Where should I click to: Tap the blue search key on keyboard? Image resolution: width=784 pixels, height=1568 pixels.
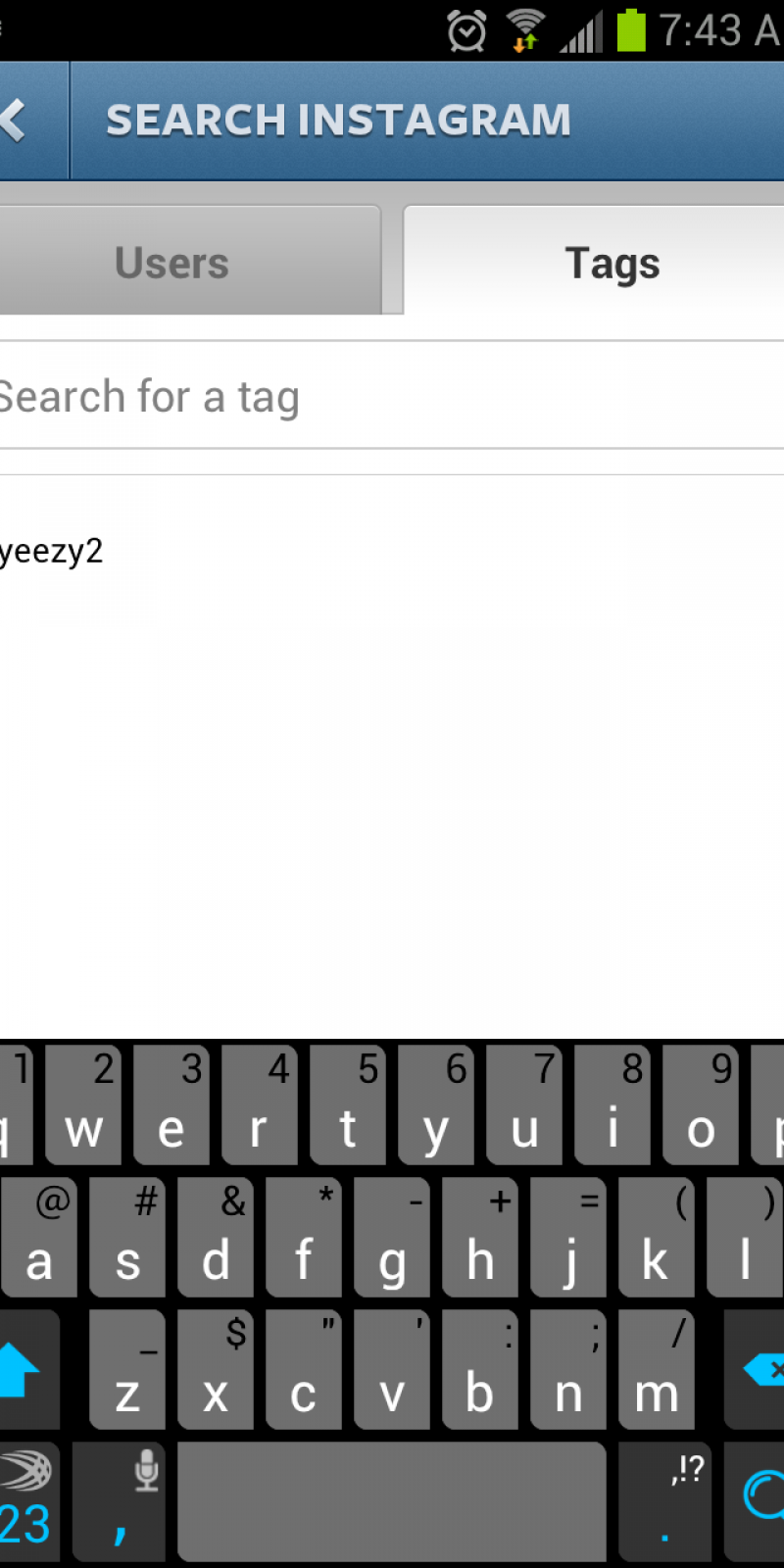click(756, 1501)
